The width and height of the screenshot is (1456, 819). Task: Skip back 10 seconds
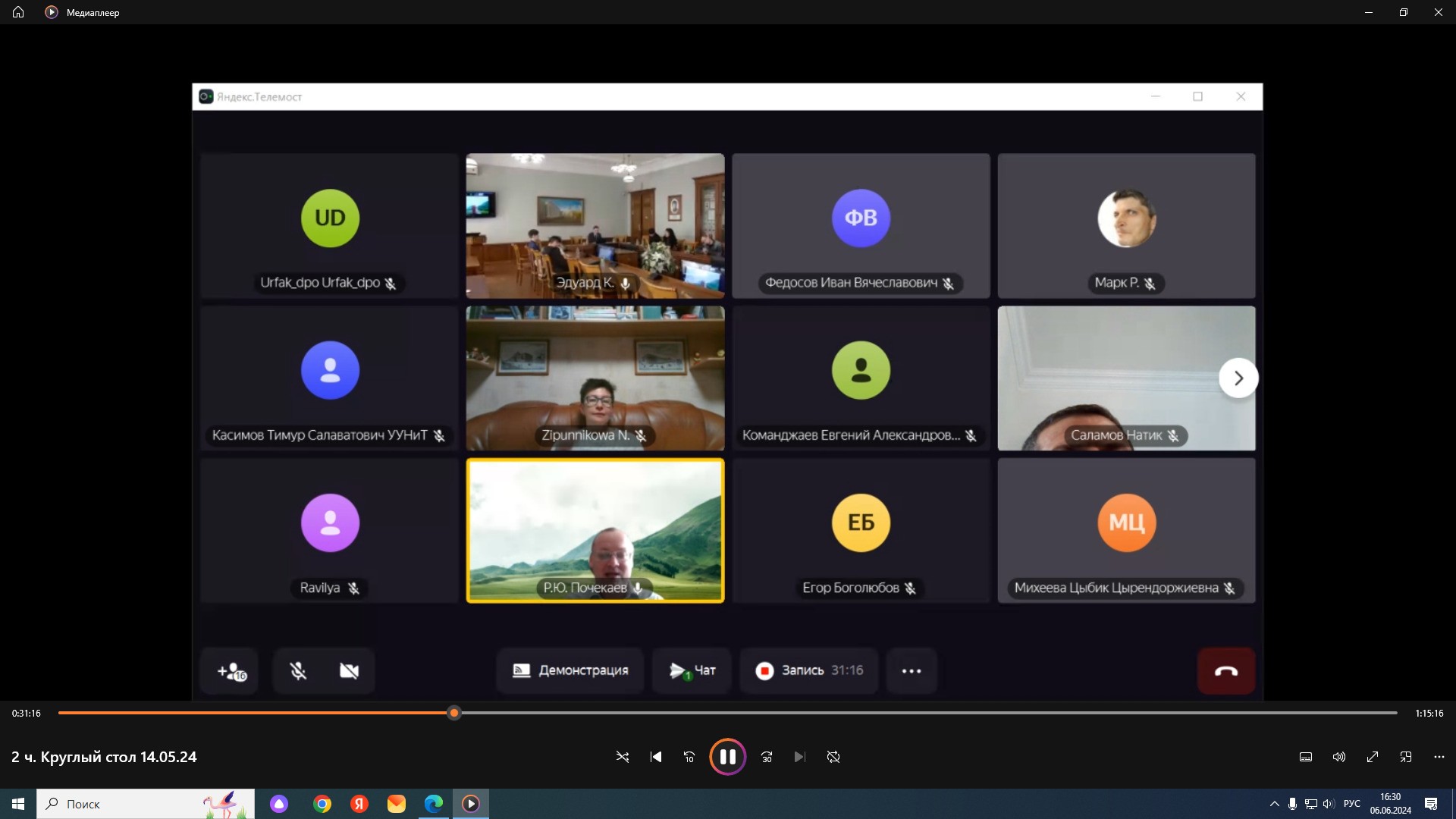pos(689,757)
